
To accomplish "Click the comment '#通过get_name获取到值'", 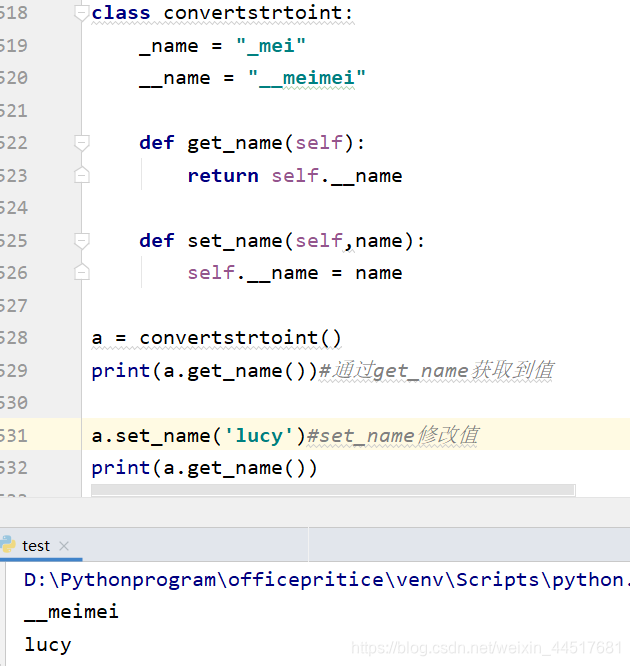I will click(436, 370).
